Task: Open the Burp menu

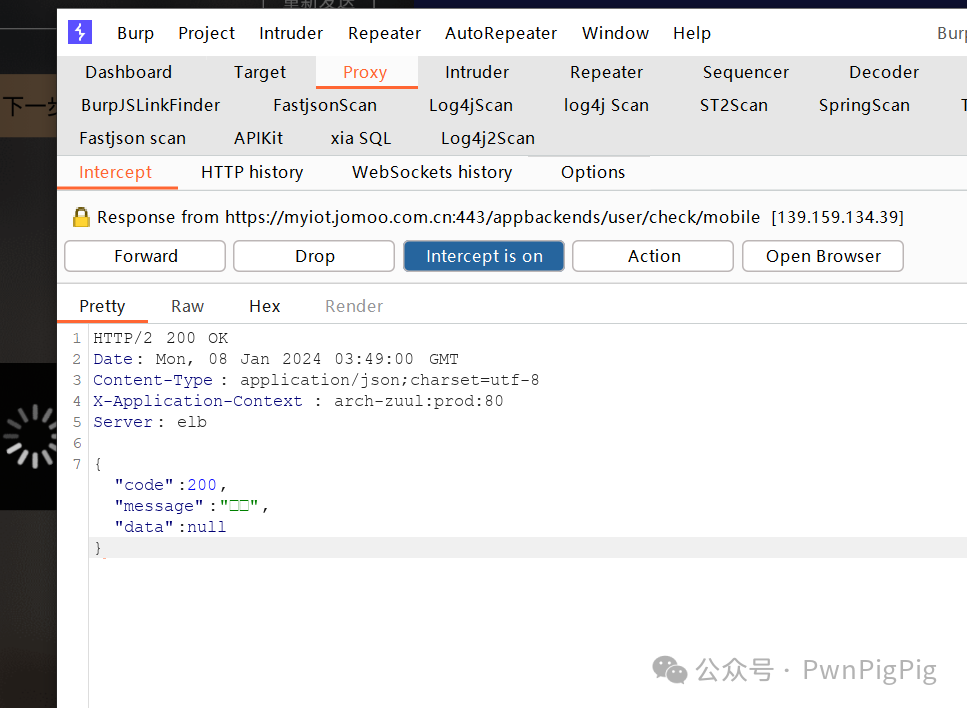Action: pos(136,33)
